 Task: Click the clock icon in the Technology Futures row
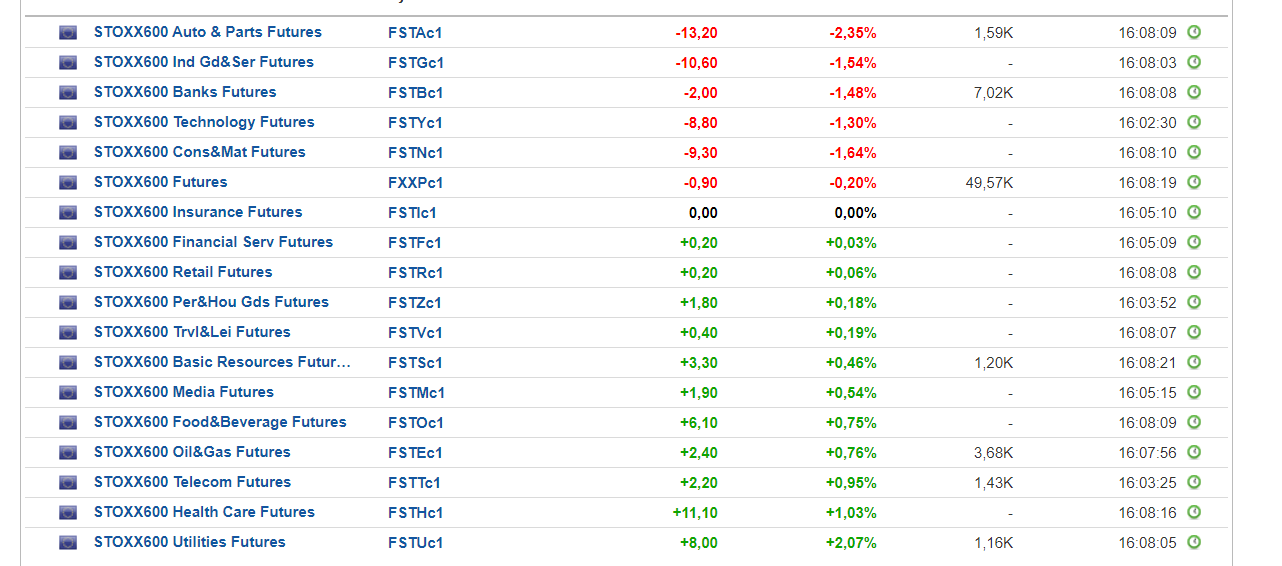pos(1194,122)
